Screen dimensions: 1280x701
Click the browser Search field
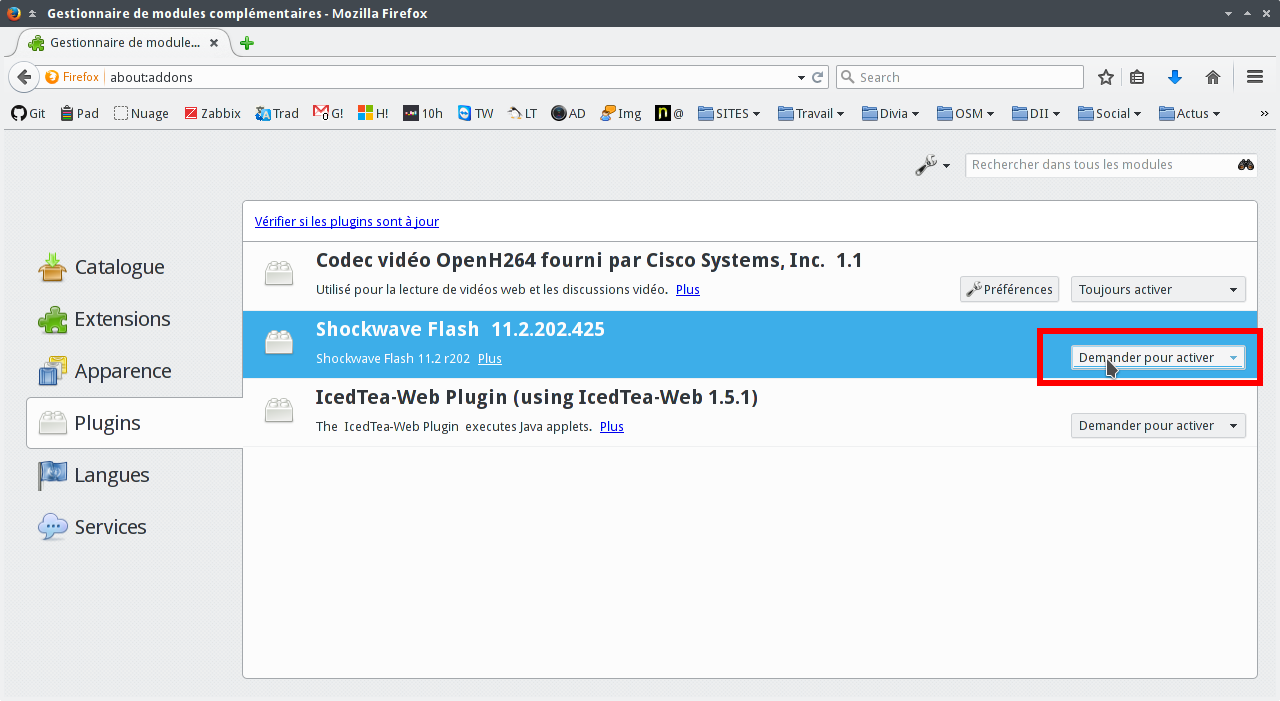pyautogui.click(x=959, y=77)
